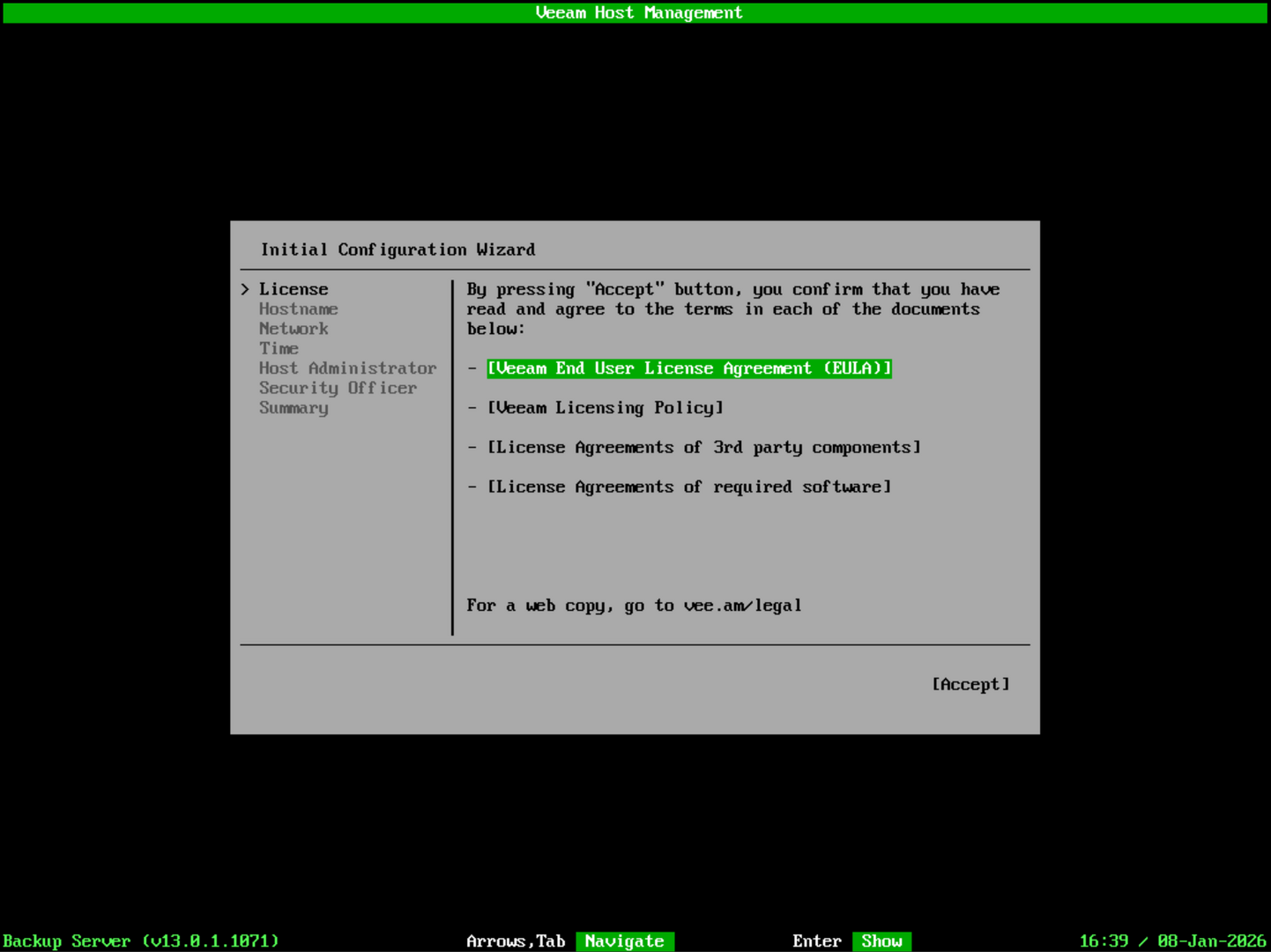Click the Initial Configuration Wizard title
The height and width of the screenshot is (952, 1271).
click(x=398, y=250)
